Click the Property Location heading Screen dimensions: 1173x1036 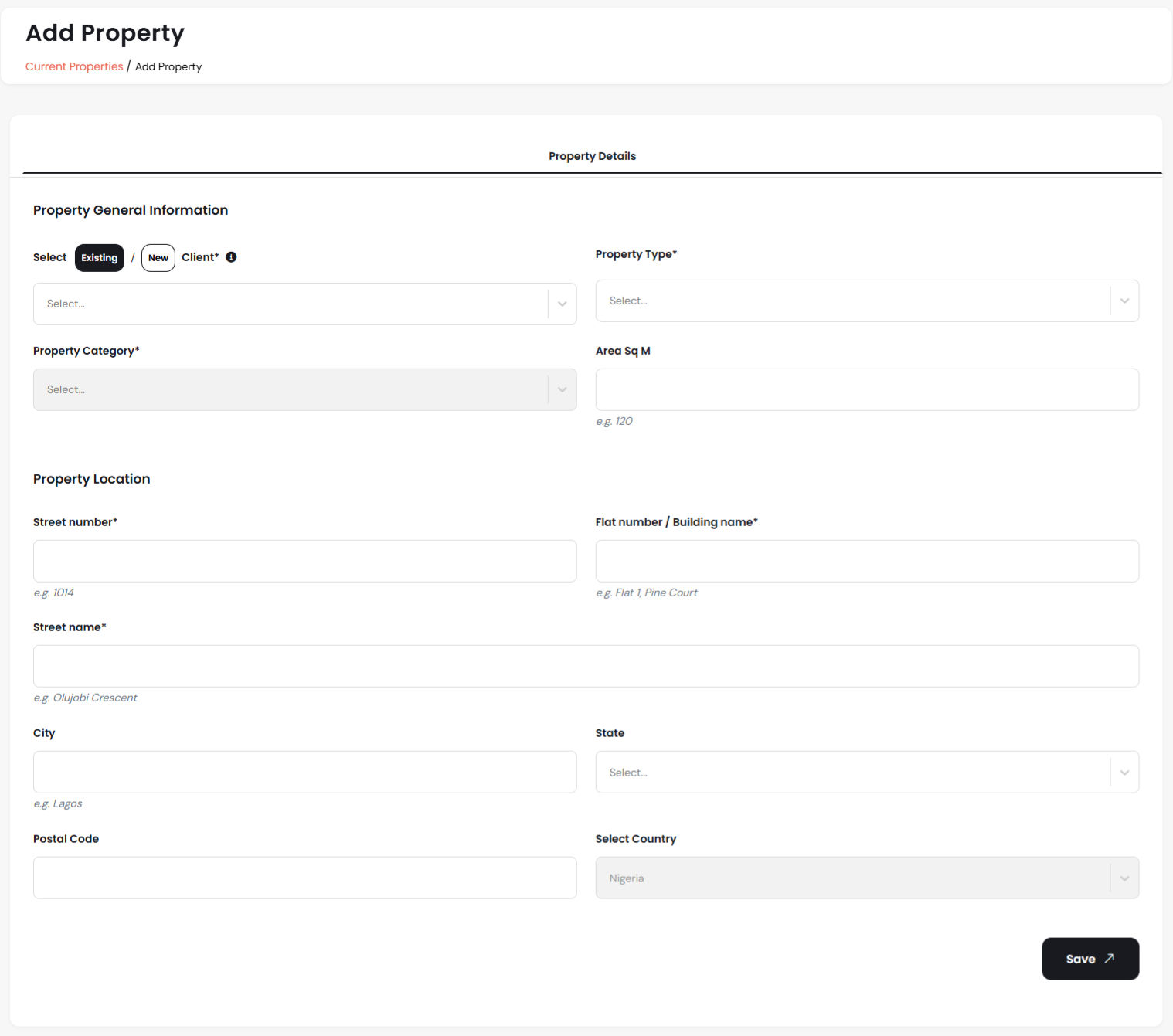click(92, 479)
